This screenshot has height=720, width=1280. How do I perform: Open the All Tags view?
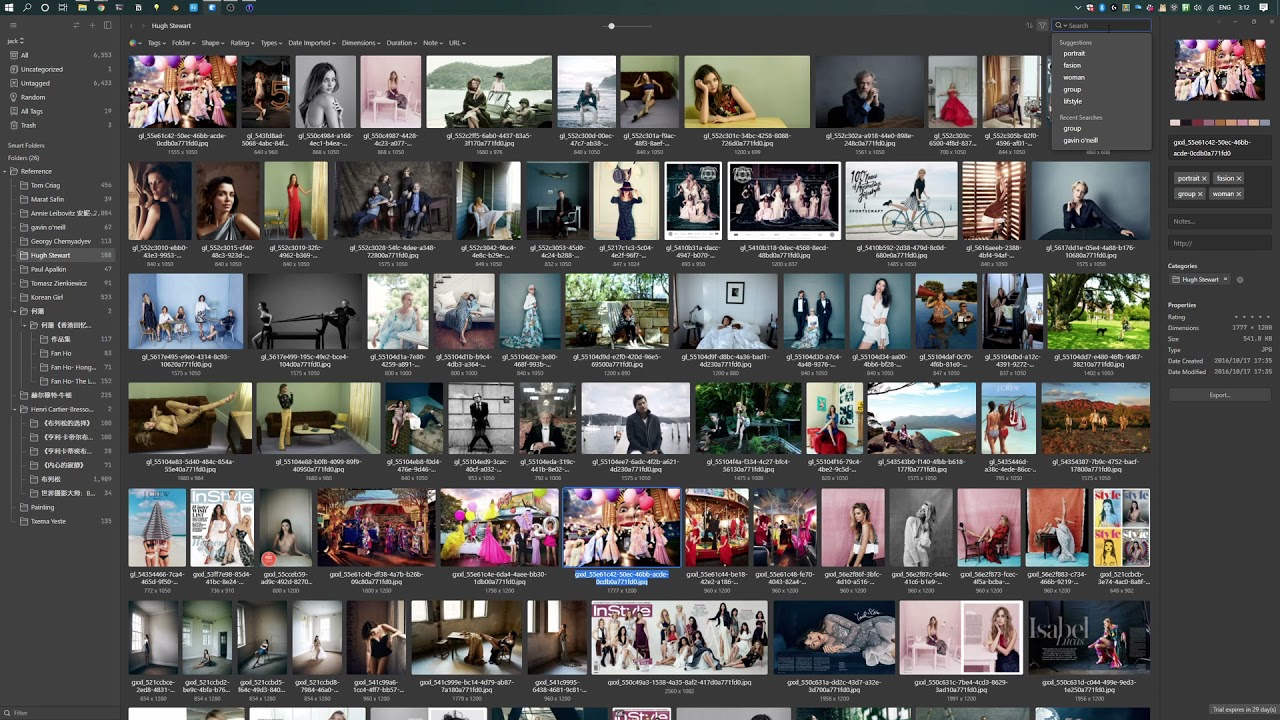coord(62,111)
